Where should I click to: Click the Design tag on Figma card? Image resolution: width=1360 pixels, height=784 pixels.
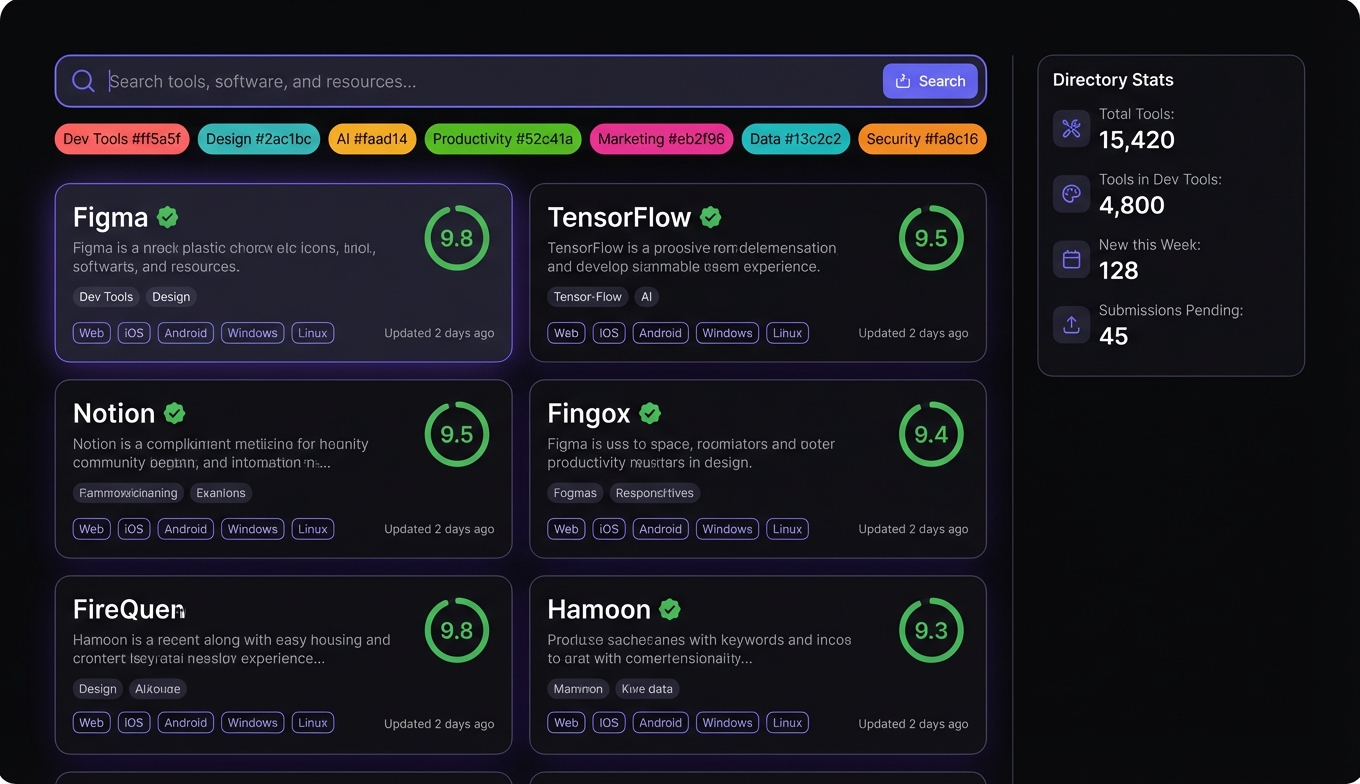(171, 297)
